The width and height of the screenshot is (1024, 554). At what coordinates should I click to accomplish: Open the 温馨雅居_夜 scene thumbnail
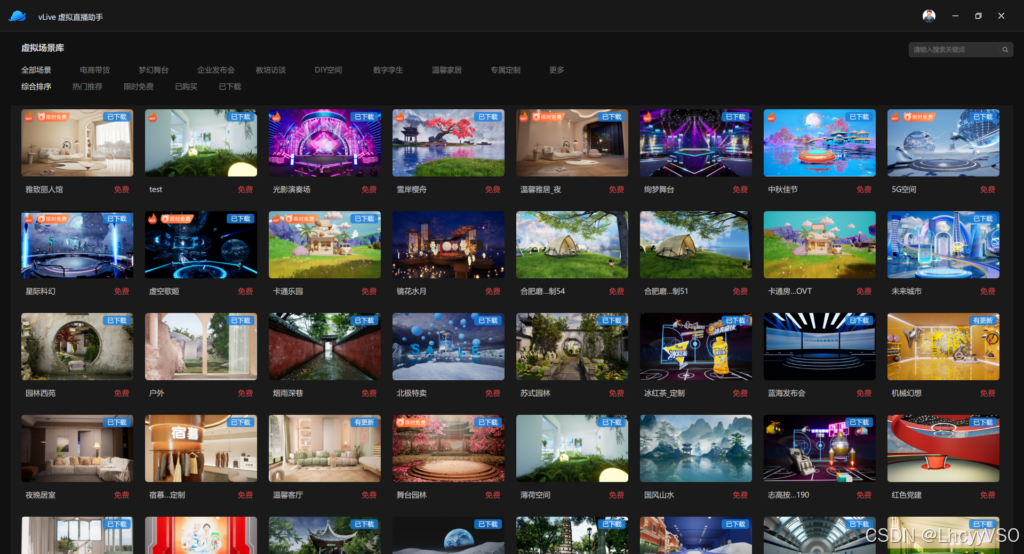572,143
